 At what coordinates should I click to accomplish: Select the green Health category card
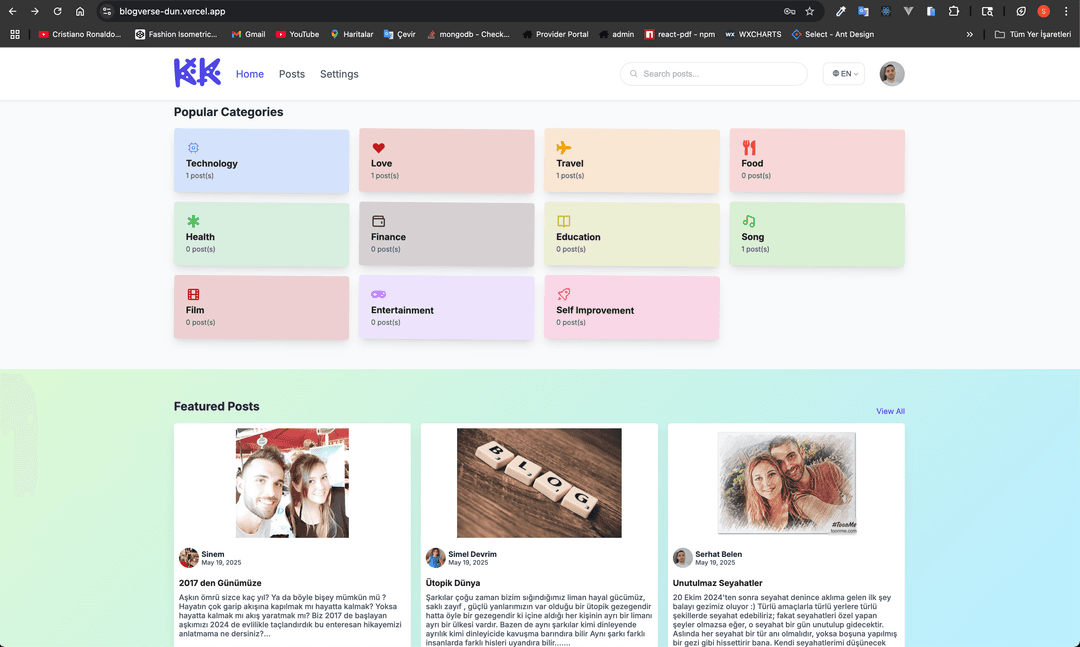pos(261,235)
